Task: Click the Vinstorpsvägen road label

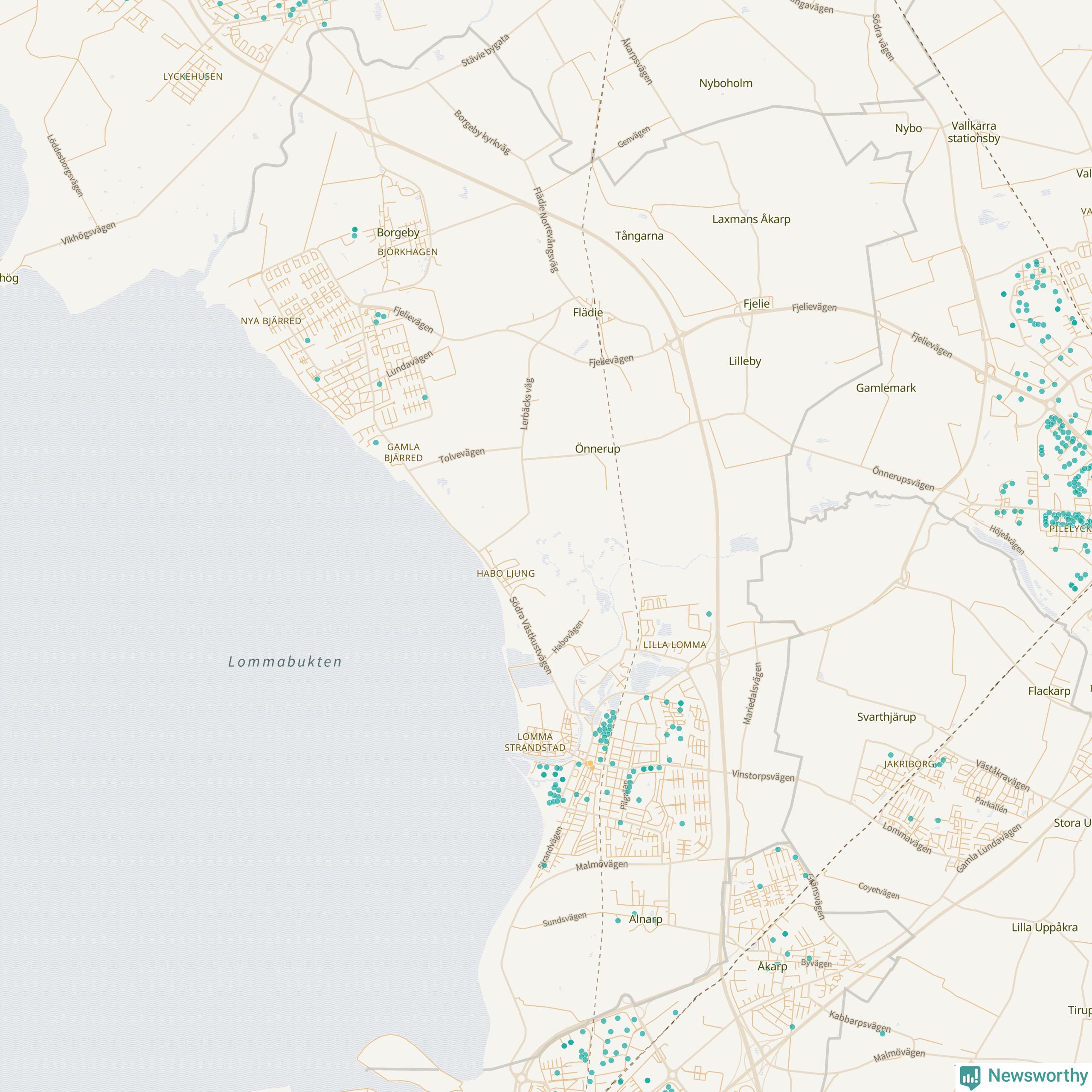Action: tap(763, 775)
